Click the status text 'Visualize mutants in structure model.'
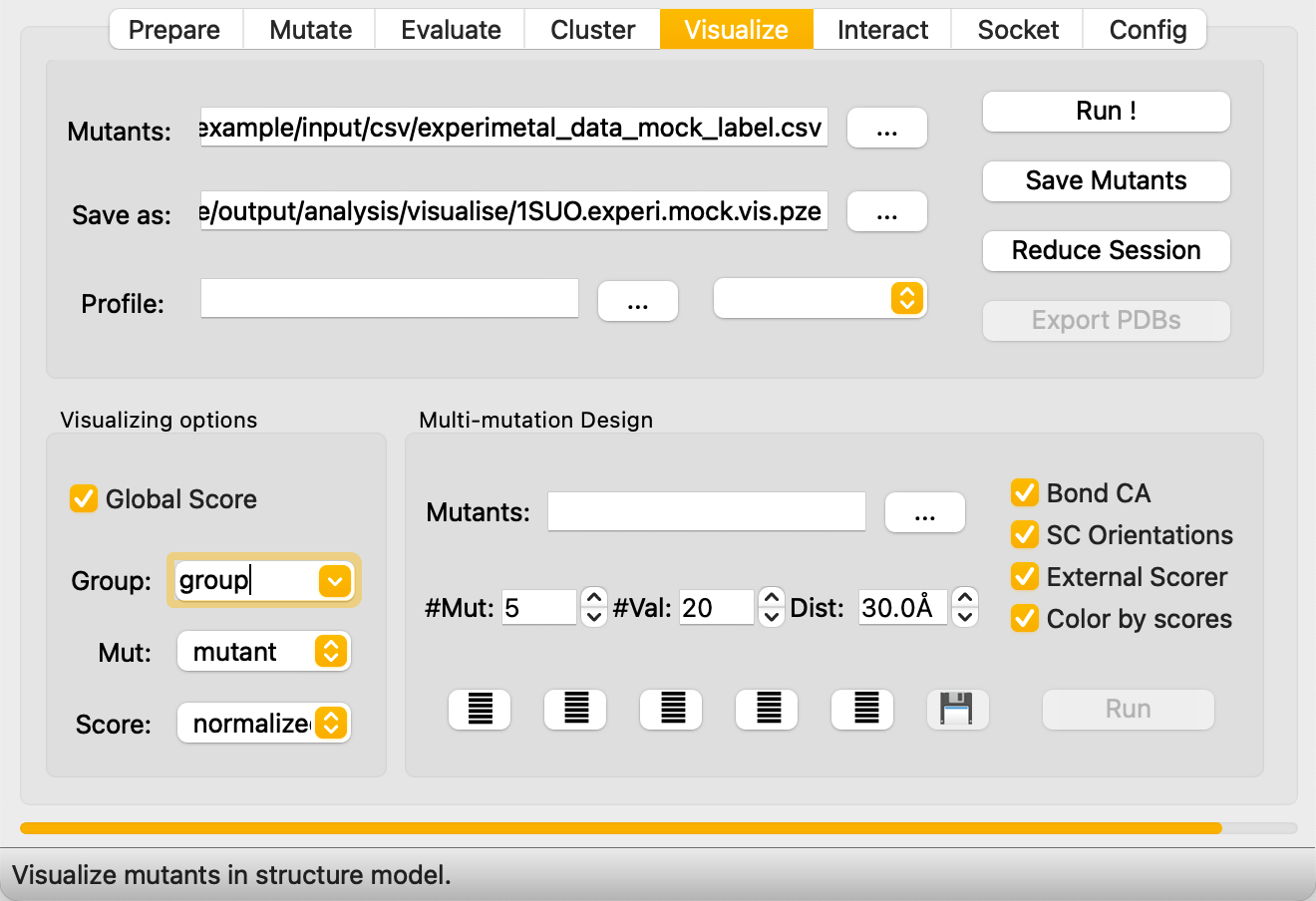Viewport: 1316px width, 901px height. (231, 875)
